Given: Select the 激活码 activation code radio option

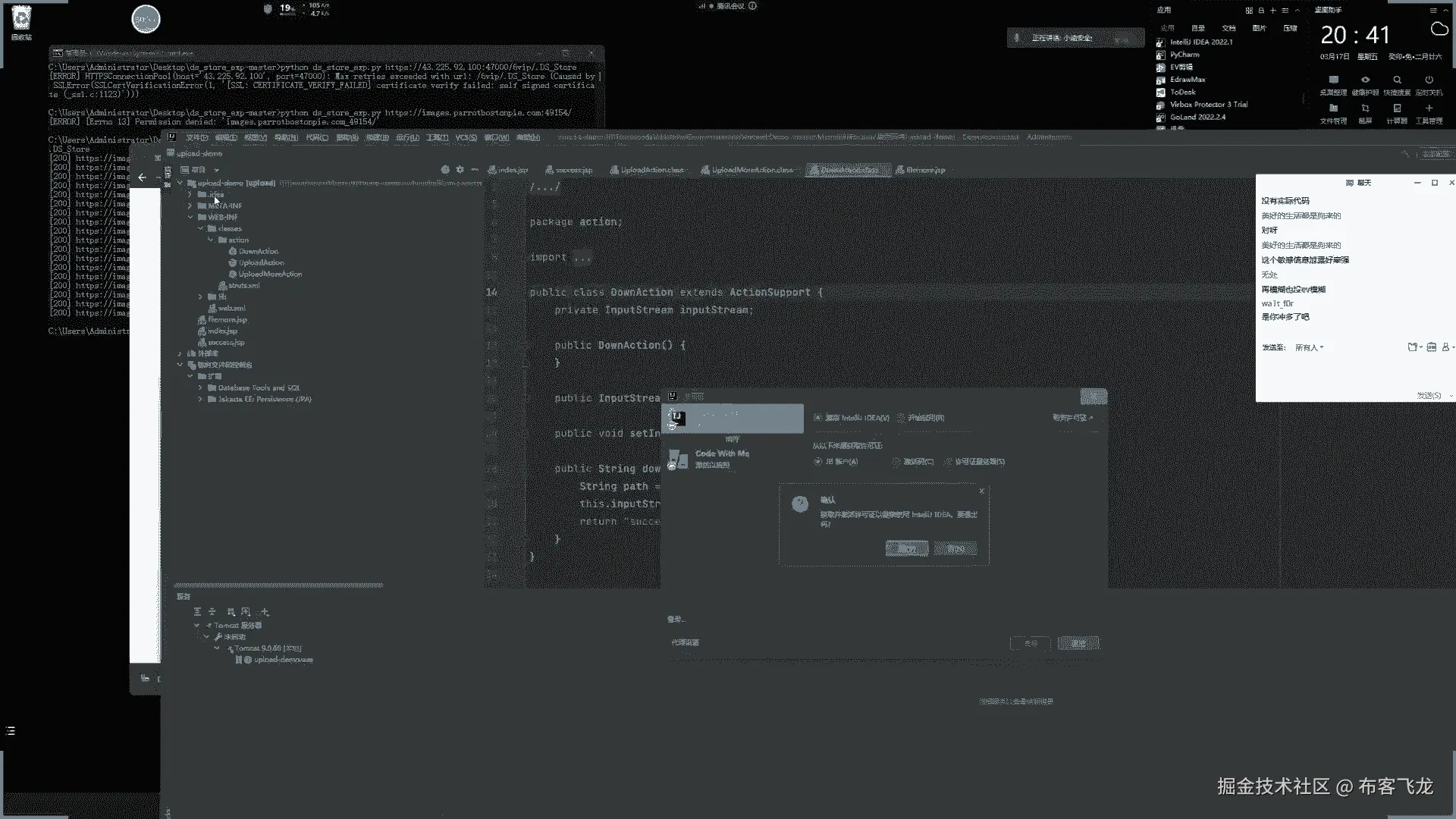Looking at the screenshot, I should click(x=896, y=462).
